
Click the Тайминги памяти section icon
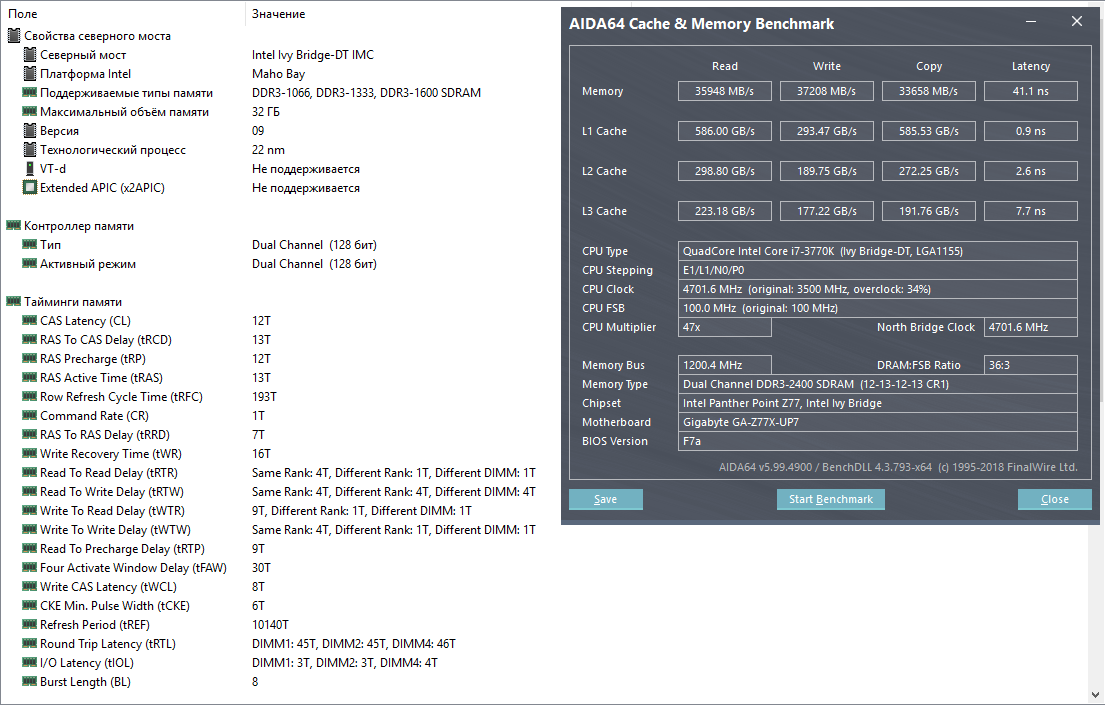coord(13,302)
